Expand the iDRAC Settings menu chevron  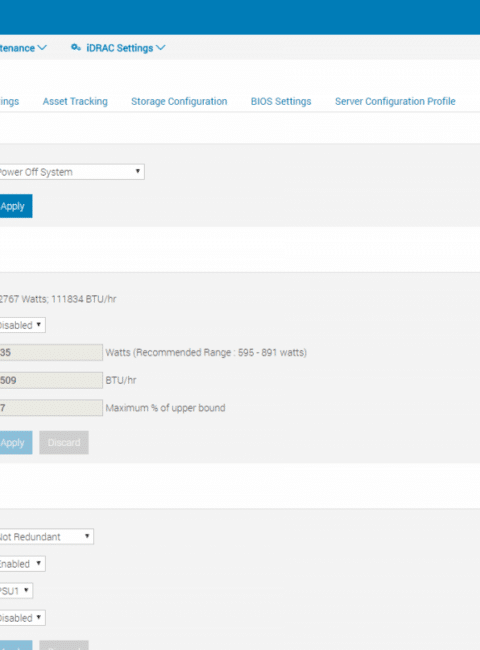(x=161, y=48)
